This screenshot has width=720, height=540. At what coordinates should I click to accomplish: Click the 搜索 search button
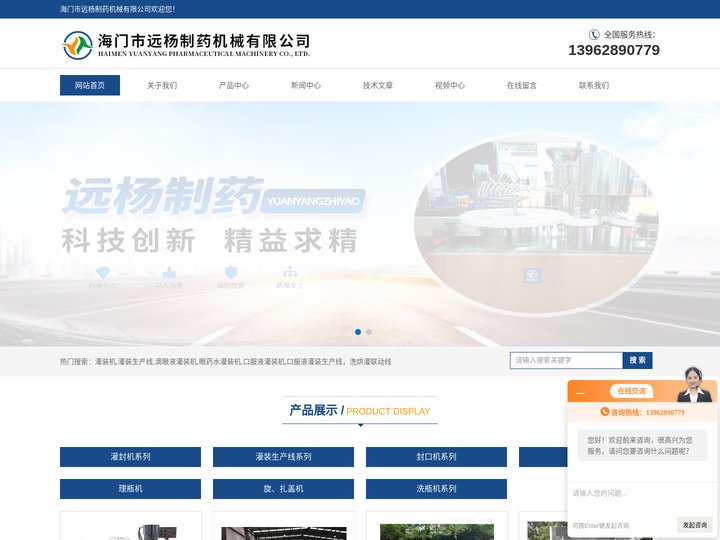[x=637, y=360]
